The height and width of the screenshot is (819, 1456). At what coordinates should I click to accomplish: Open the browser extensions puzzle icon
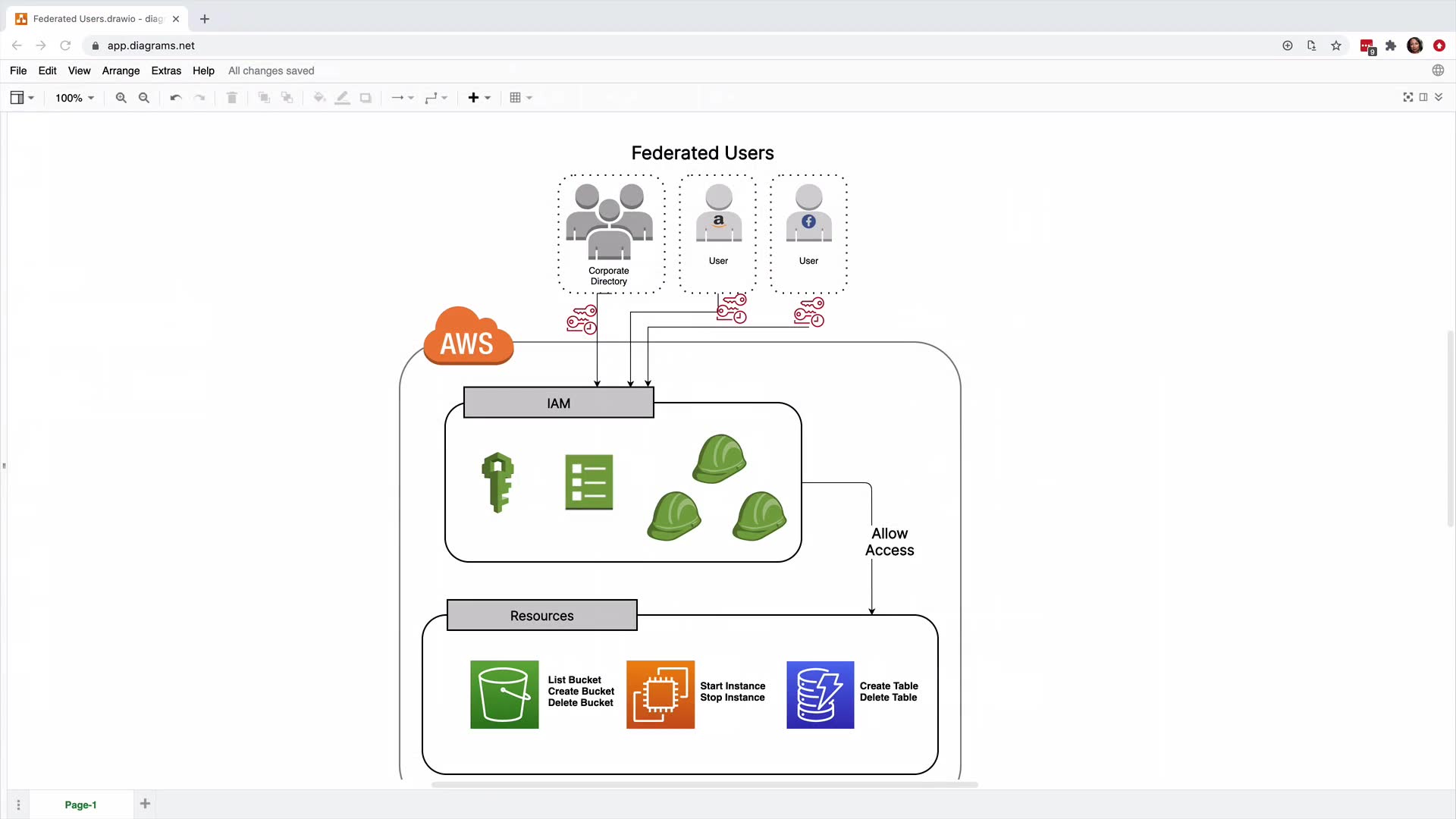coord(1391,45)
